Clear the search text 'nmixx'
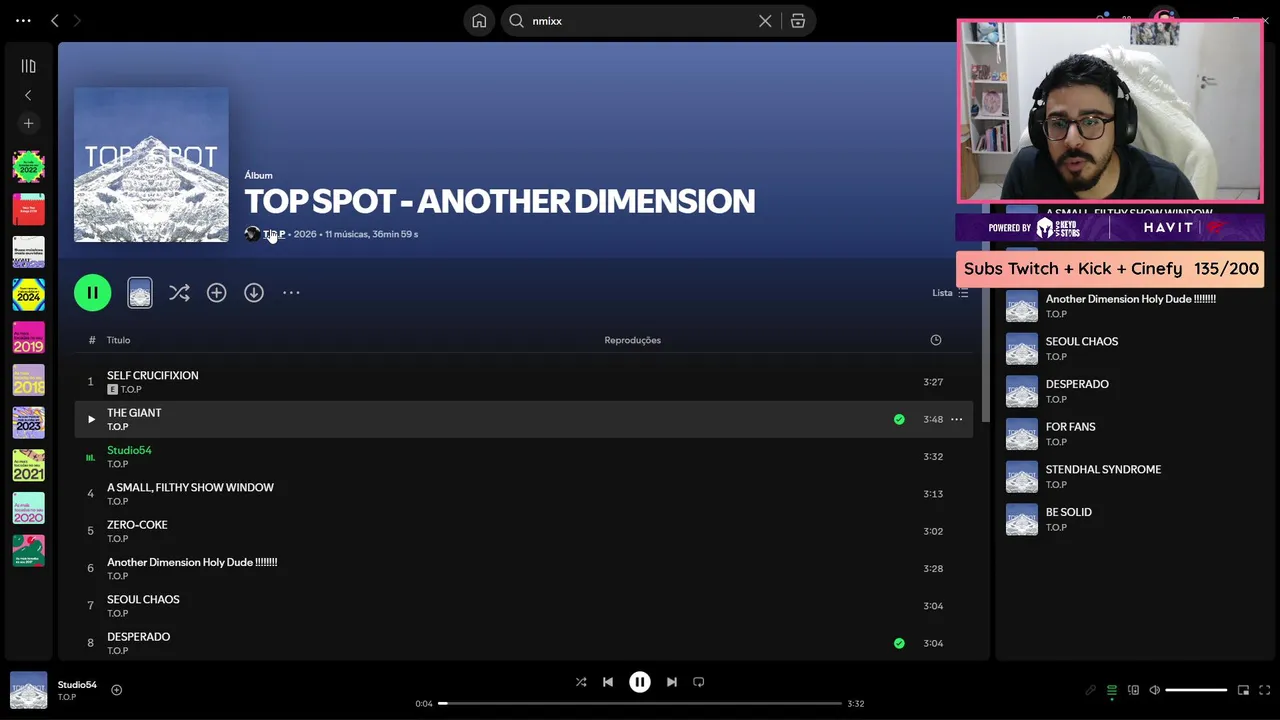 tap(765, 21)
